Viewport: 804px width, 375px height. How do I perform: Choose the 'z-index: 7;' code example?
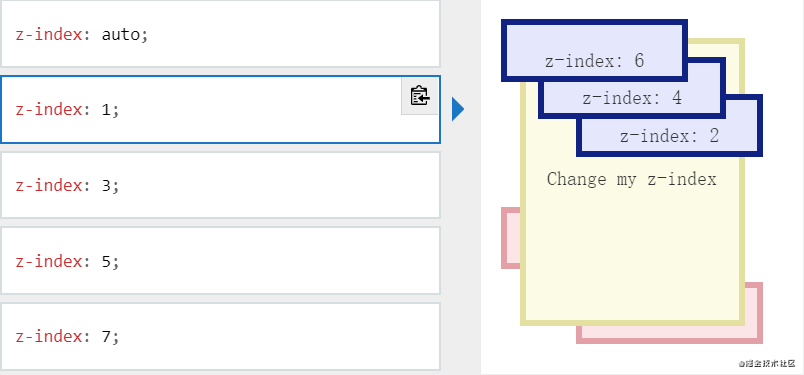[220, 337]
